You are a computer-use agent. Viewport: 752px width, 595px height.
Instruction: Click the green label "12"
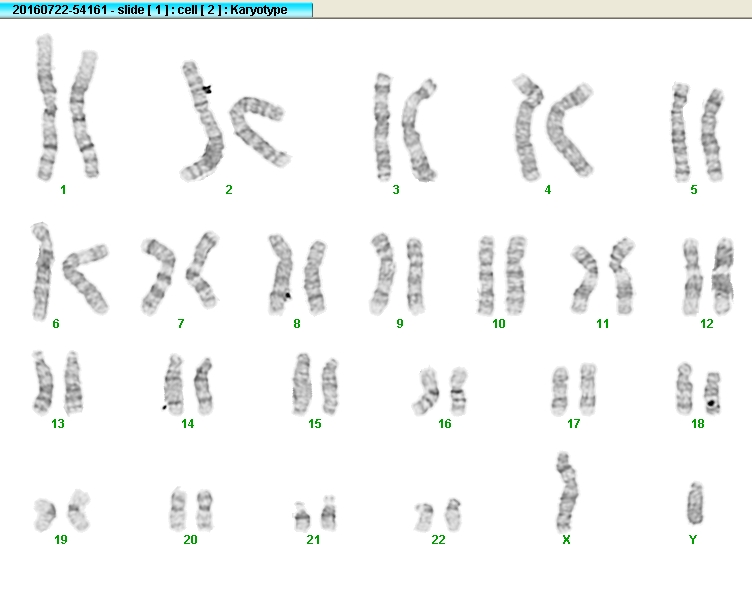click(706, 324)
